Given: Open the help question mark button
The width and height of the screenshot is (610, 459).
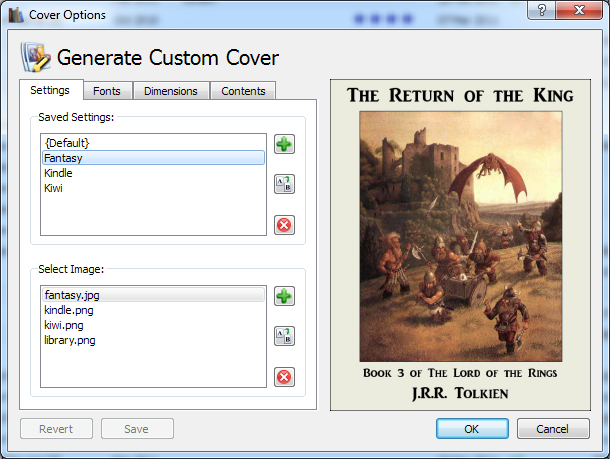Looking at the screenshot, I should click(x=542, y=10).
